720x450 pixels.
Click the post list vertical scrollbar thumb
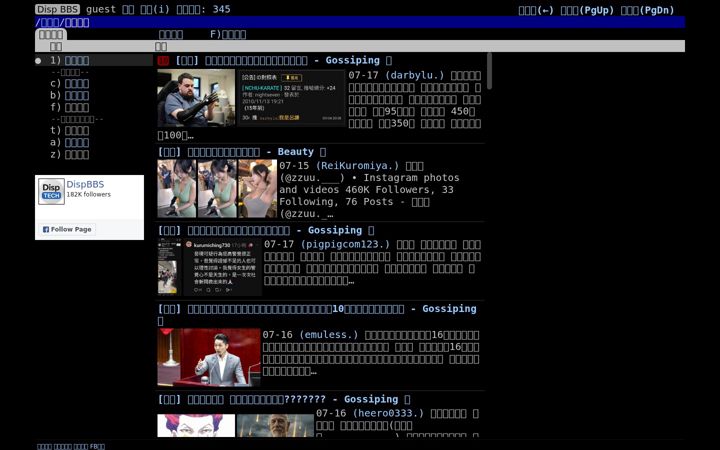tap(489, 71)
